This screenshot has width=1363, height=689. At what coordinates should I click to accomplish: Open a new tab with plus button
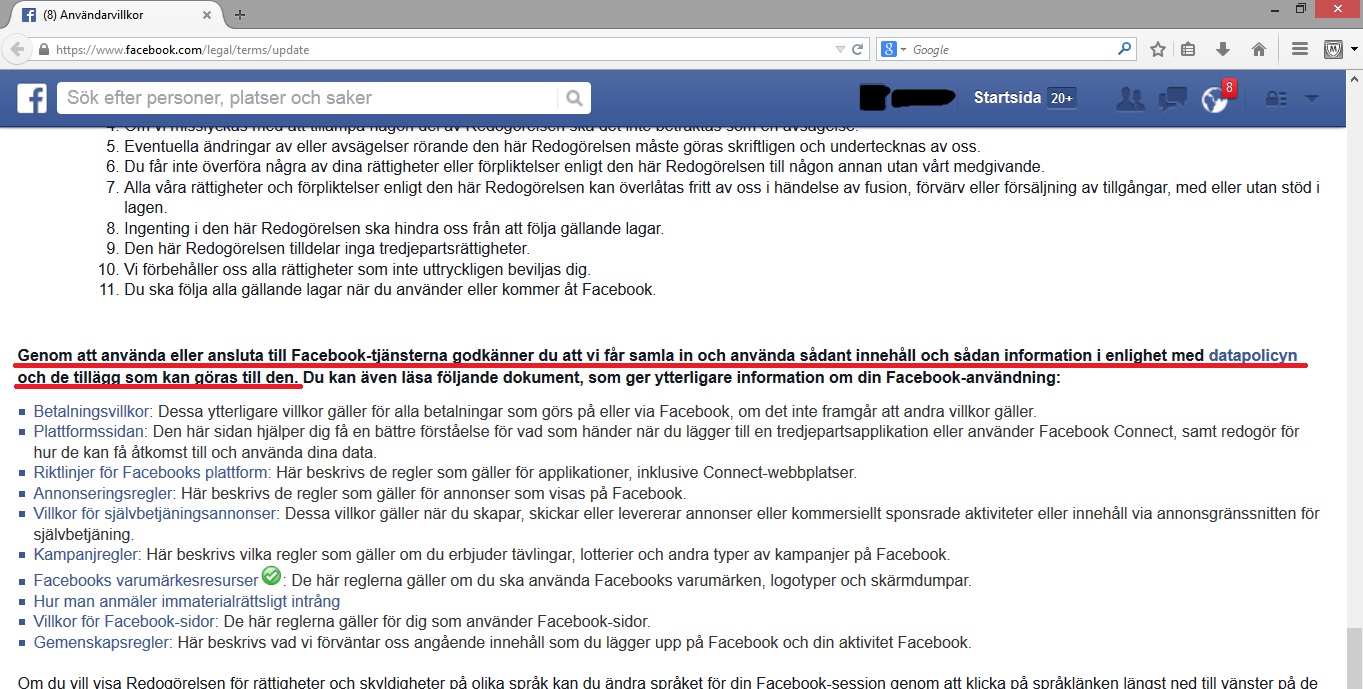(240, 15)
